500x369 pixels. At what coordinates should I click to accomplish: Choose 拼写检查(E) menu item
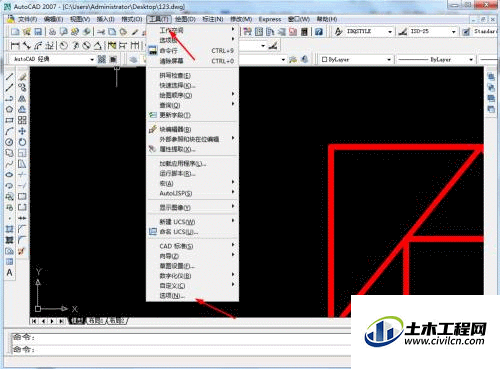pos(193,76)
